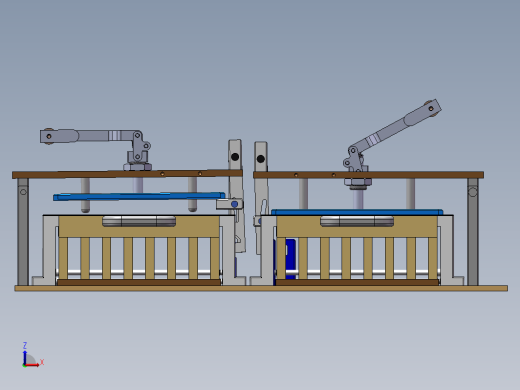This screenshot has width=520, height=390.
Task: Click the Z axis of the orientation triad
Action: [x=25, y=357]
